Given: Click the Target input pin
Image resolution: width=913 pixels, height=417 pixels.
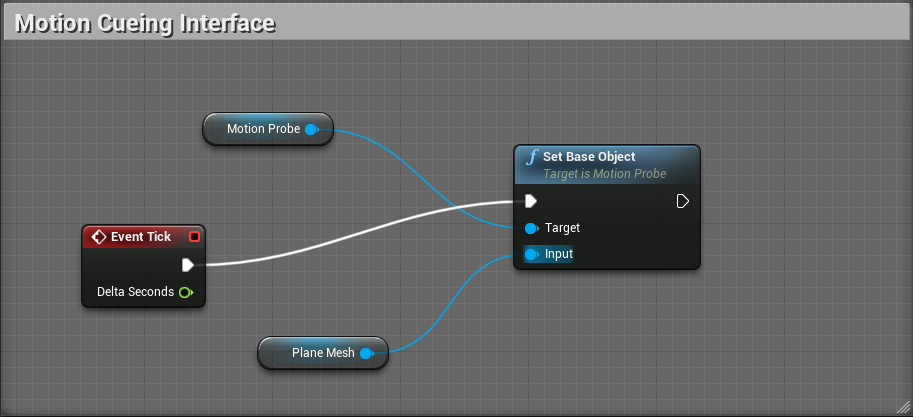Looking at the screenshot, I should coord(531,228).
